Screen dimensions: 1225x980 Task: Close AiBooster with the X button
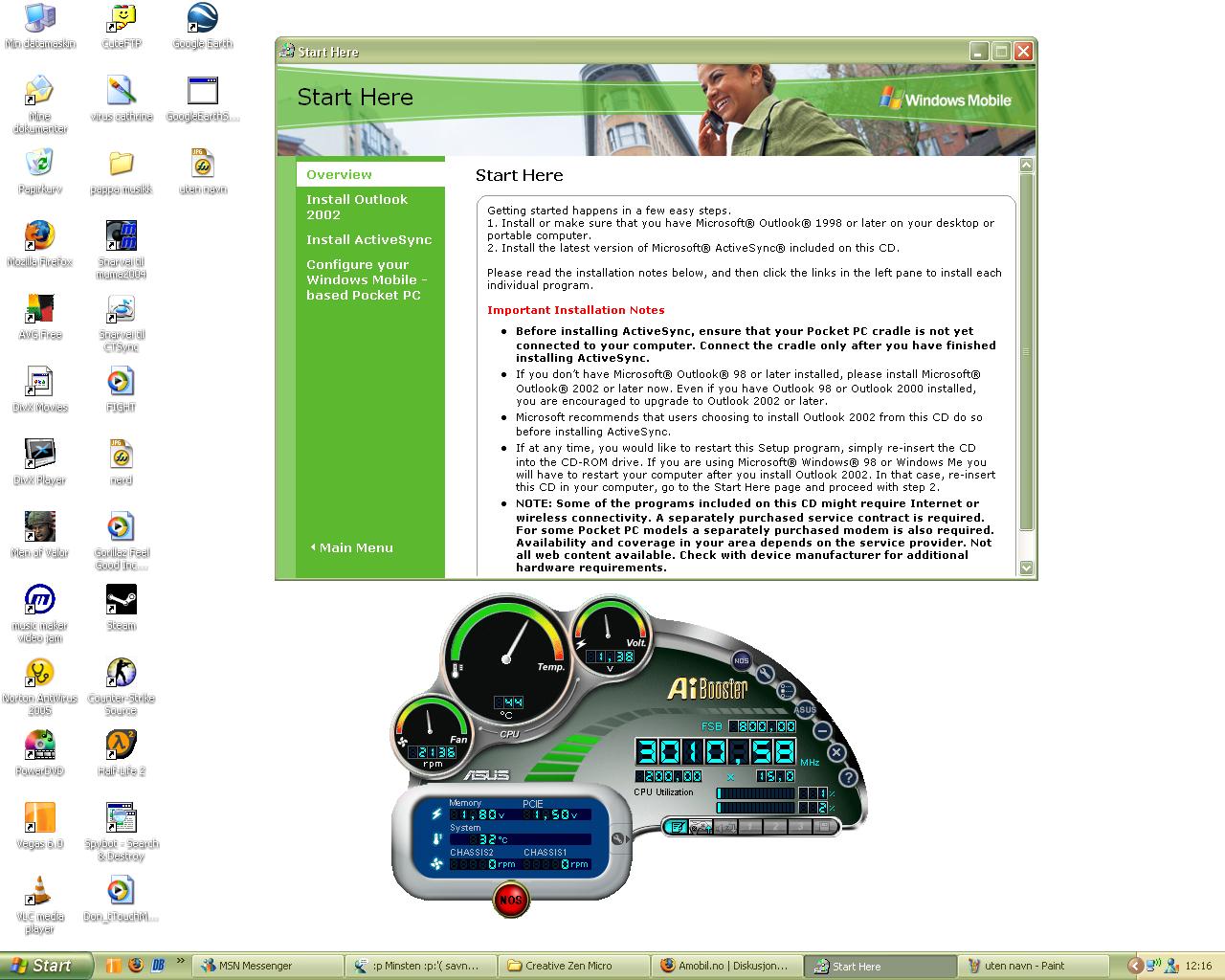coord(835,753)
